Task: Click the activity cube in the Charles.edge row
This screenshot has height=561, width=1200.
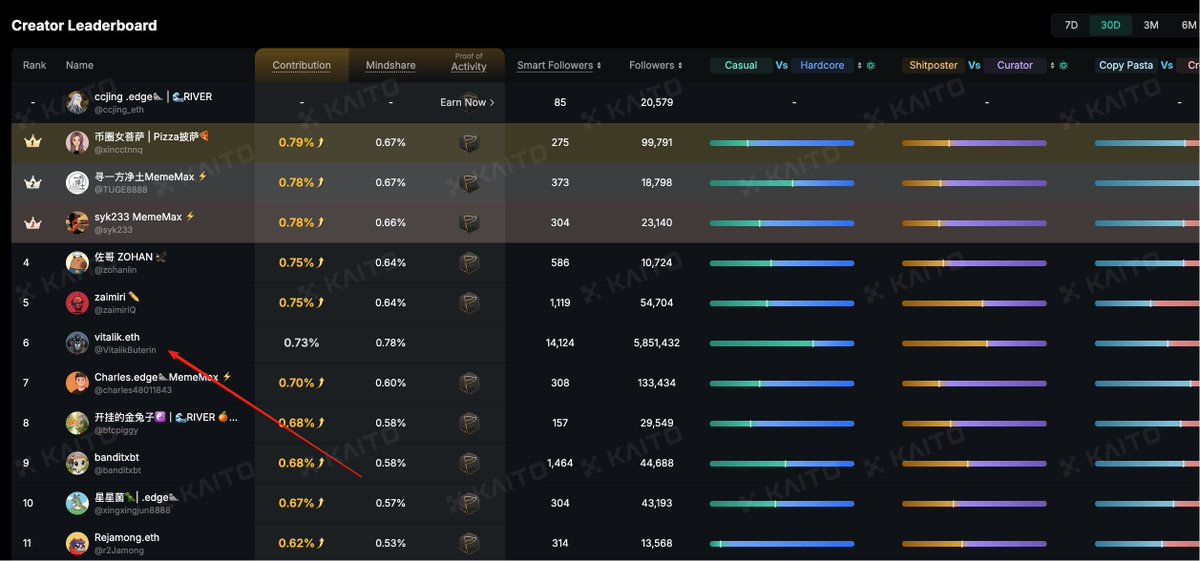Action: (468, 383)
